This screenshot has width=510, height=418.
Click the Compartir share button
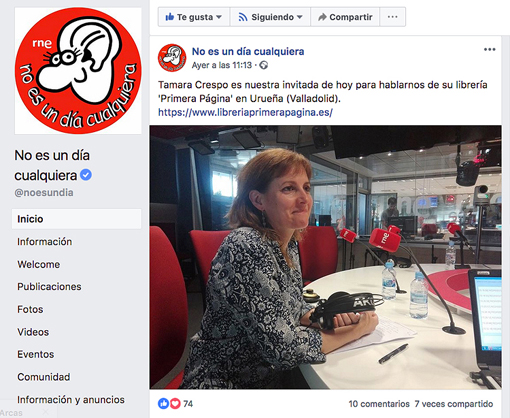[x=345, y=17]
